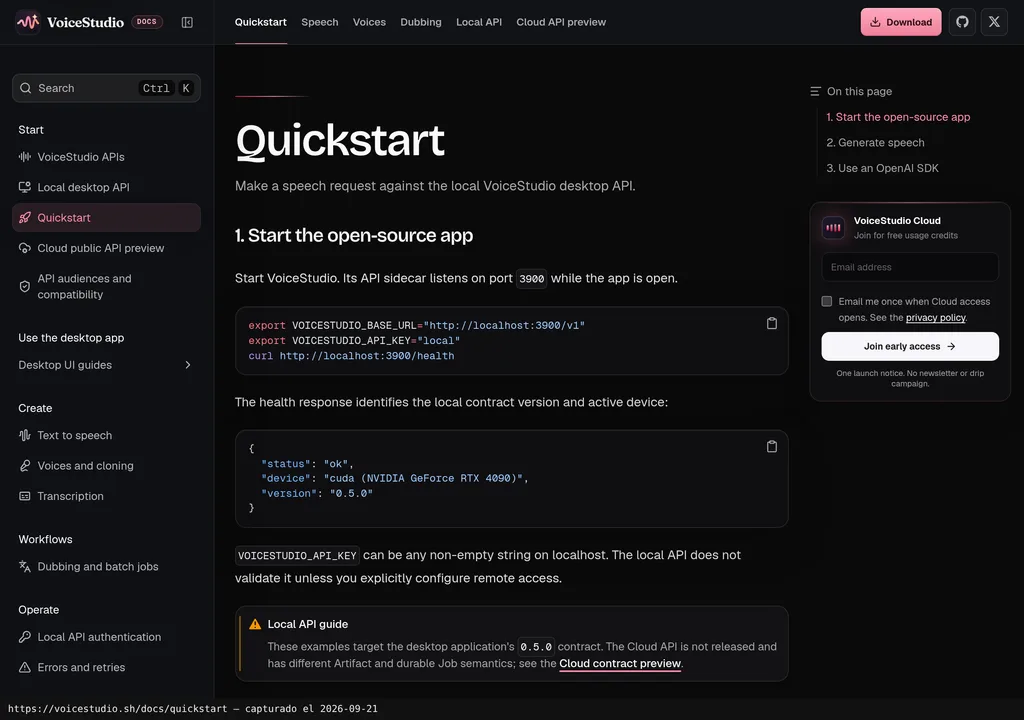The width and height of the screenshot is (1024, 720).
Task: Follow the Cloud contract preview link
Action: (x=620, y=663)
